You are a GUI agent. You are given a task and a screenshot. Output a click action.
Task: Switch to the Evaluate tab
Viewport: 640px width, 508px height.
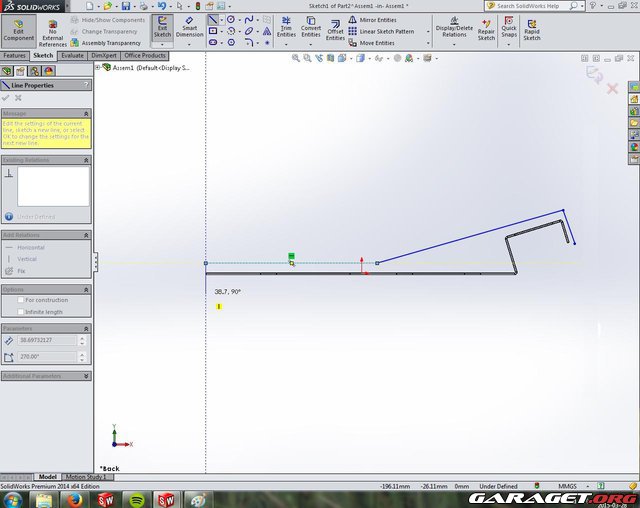72,56
